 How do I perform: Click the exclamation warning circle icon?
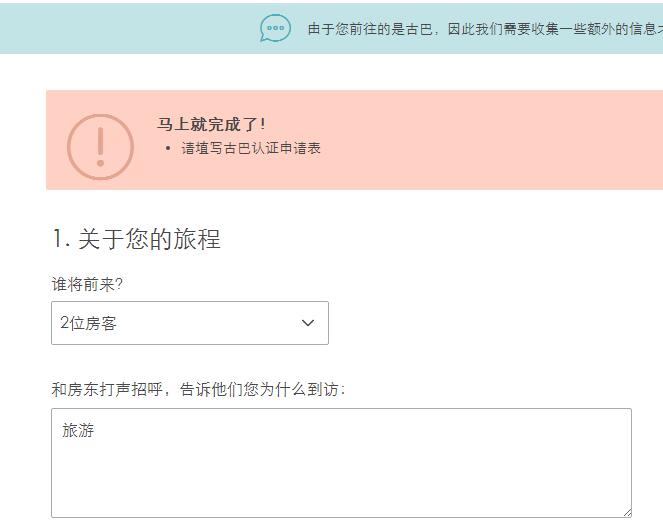tap(100, 147)
